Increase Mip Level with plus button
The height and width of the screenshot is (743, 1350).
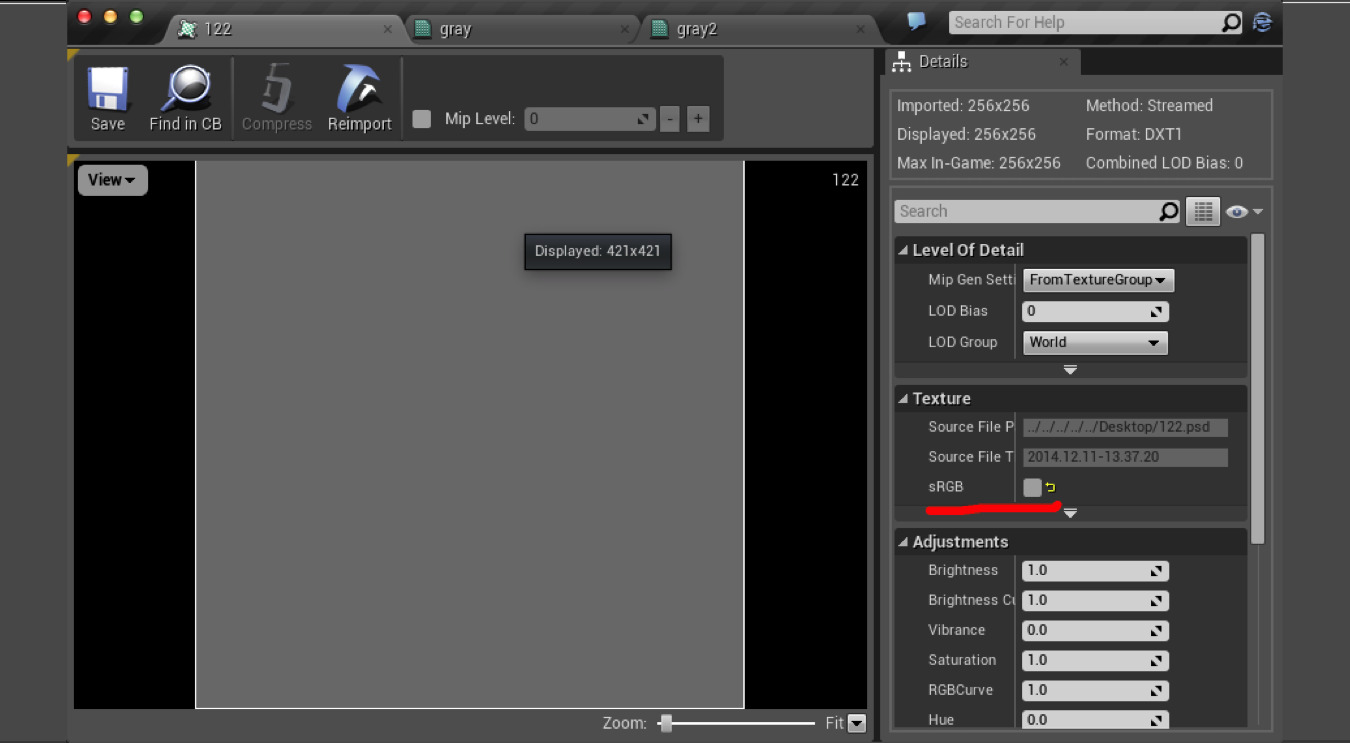(x=698, y=119)
